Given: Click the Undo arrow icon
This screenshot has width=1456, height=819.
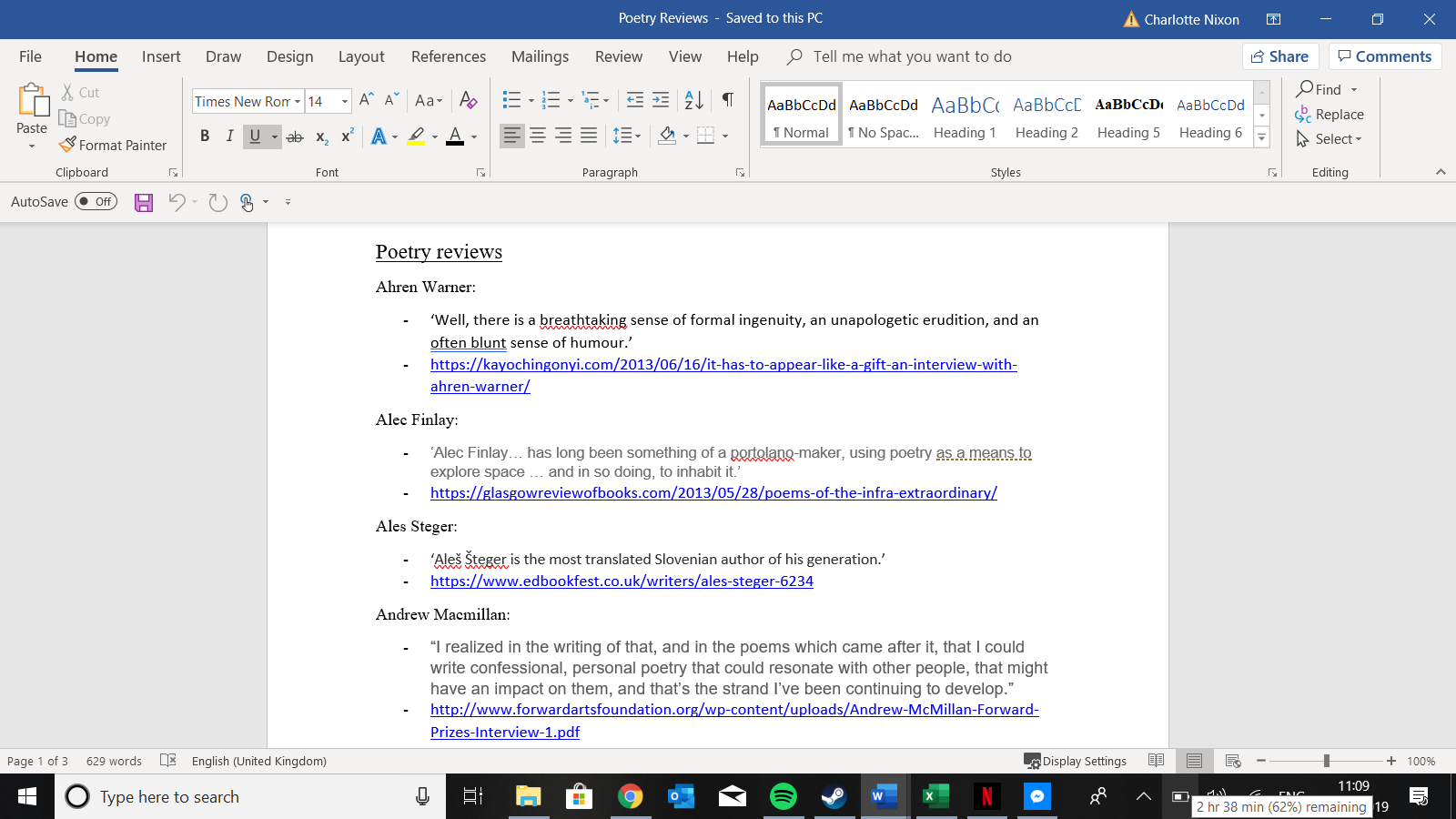Looking at the screenshot, I should (x=177, y=202).
